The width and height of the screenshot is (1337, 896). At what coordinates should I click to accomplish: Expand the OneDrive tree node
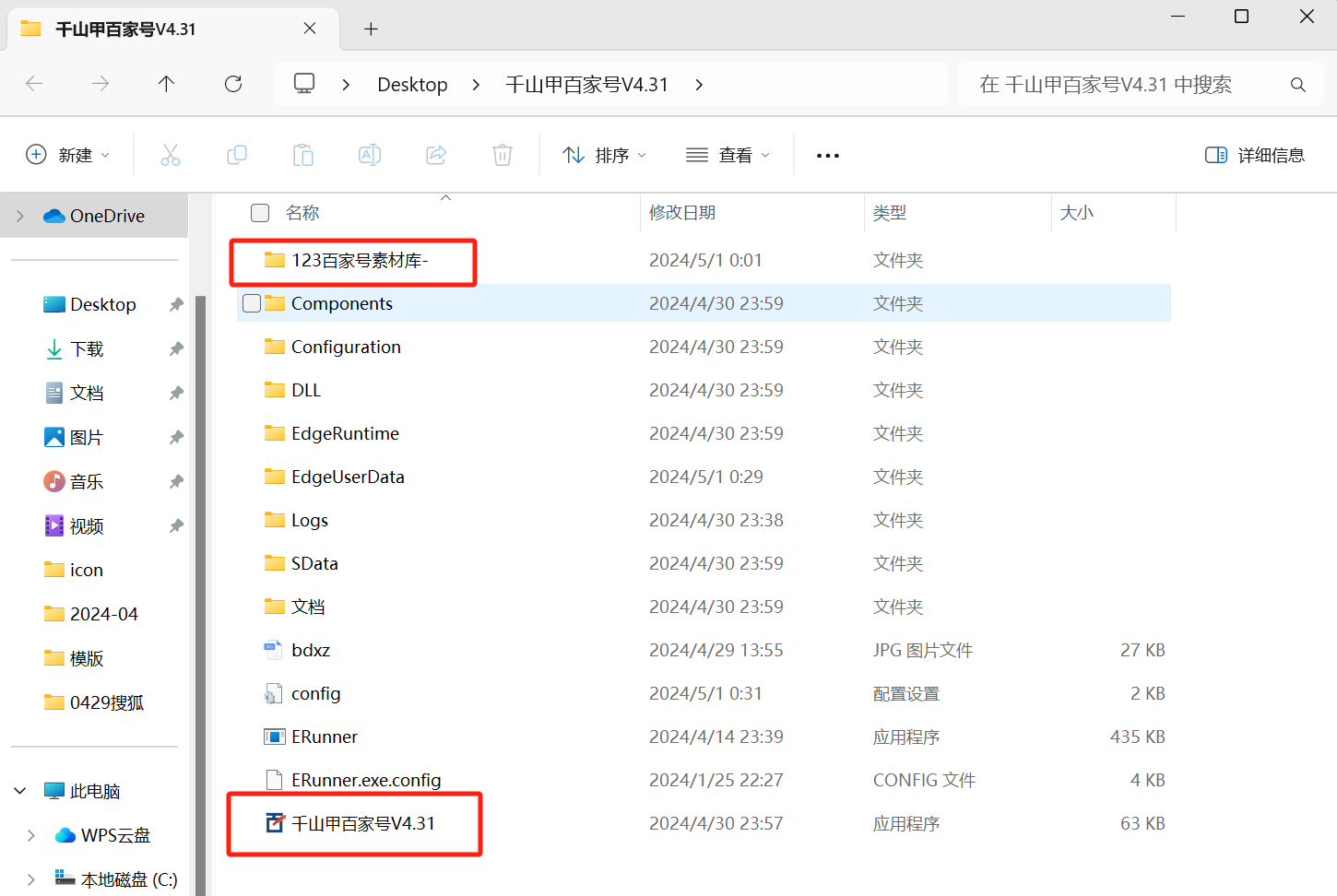20,216
